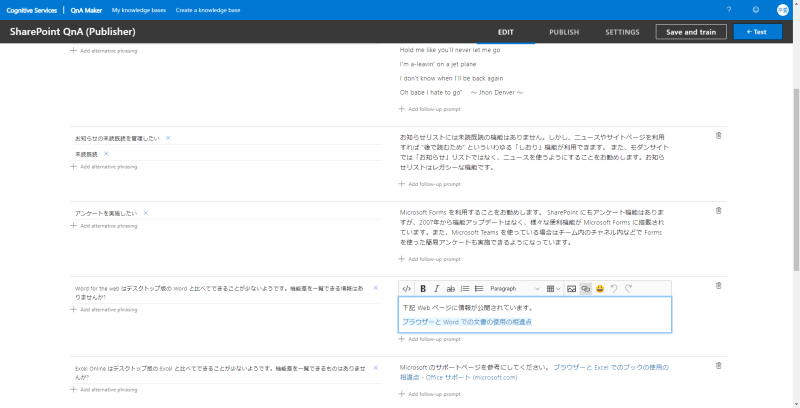This screenshot has height=408, width=800.
Task: Apply strikethrough formatting in answer editor
Action: 451,289
